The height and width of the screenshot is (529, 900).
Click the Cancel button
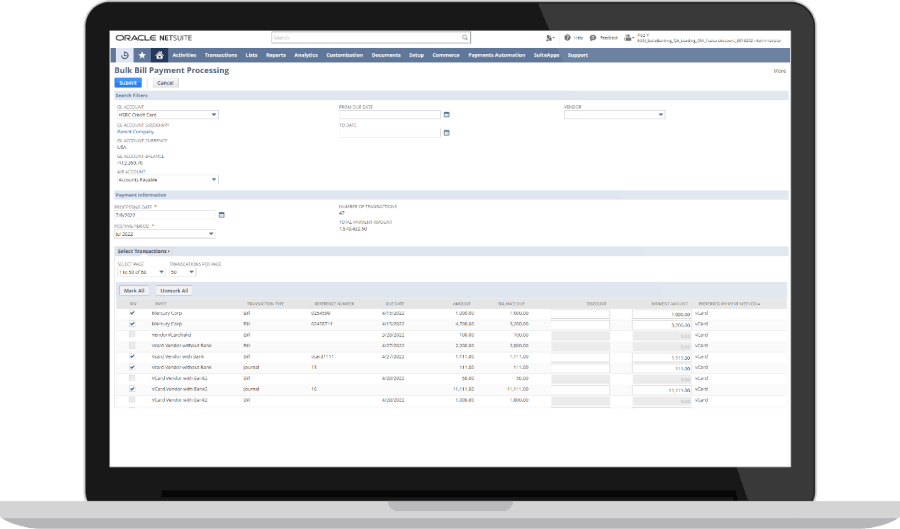click(x=165, y=83)
